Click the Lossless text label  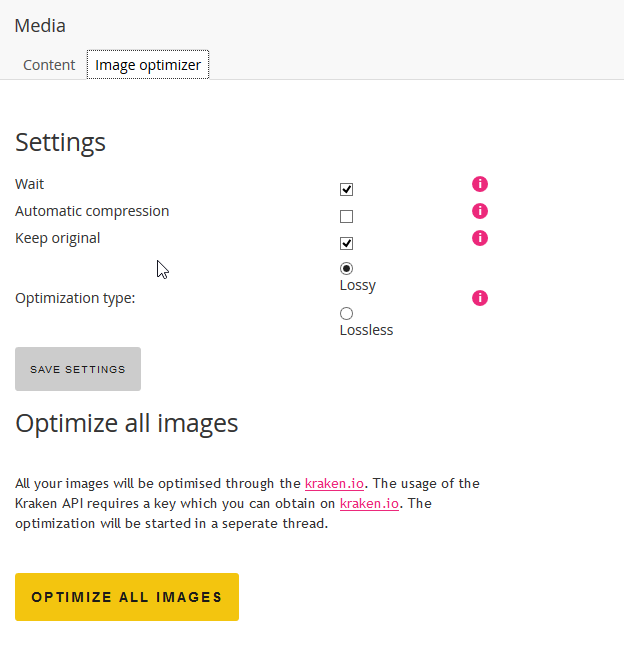pyautogui.click(x=366, y=330)
